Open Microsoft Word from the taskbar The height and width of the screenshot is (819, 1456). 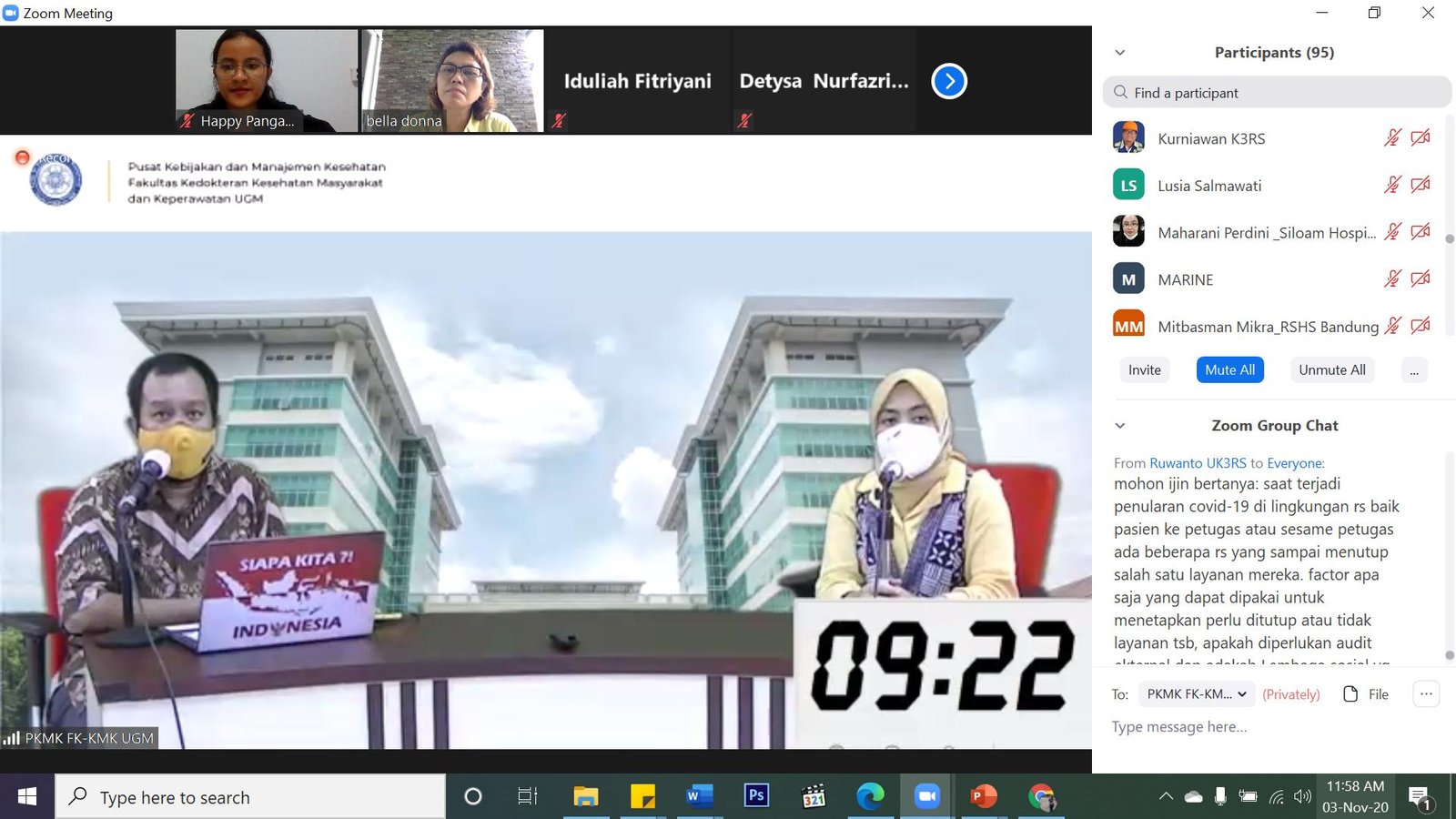pos(698,796)
